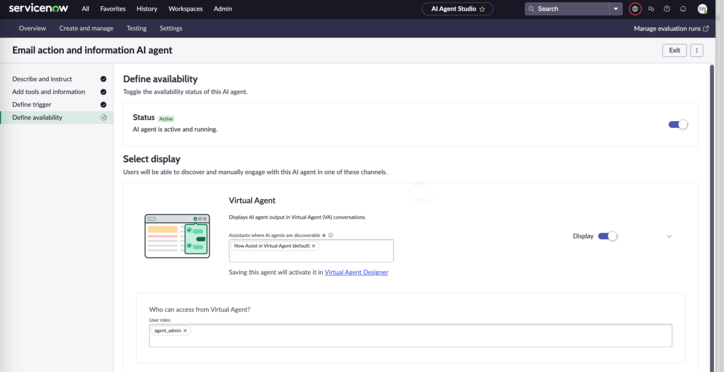Open the globe scope picker icon

[x=635, y=9]
